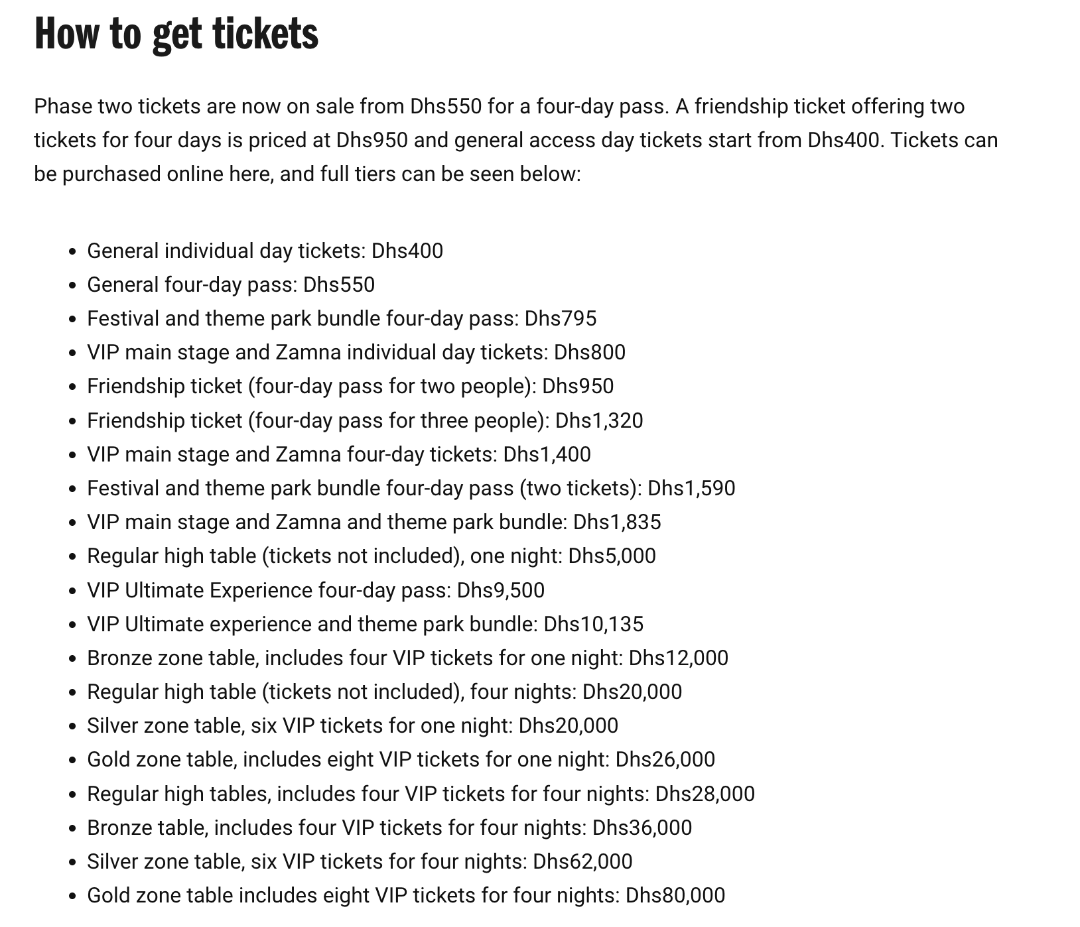Image resolution: width=1080 pixels, height=927 pixels.
Task: Click VIP Ultimate experience theme park bundle Dhs10,135
Action: pos(365,624)
